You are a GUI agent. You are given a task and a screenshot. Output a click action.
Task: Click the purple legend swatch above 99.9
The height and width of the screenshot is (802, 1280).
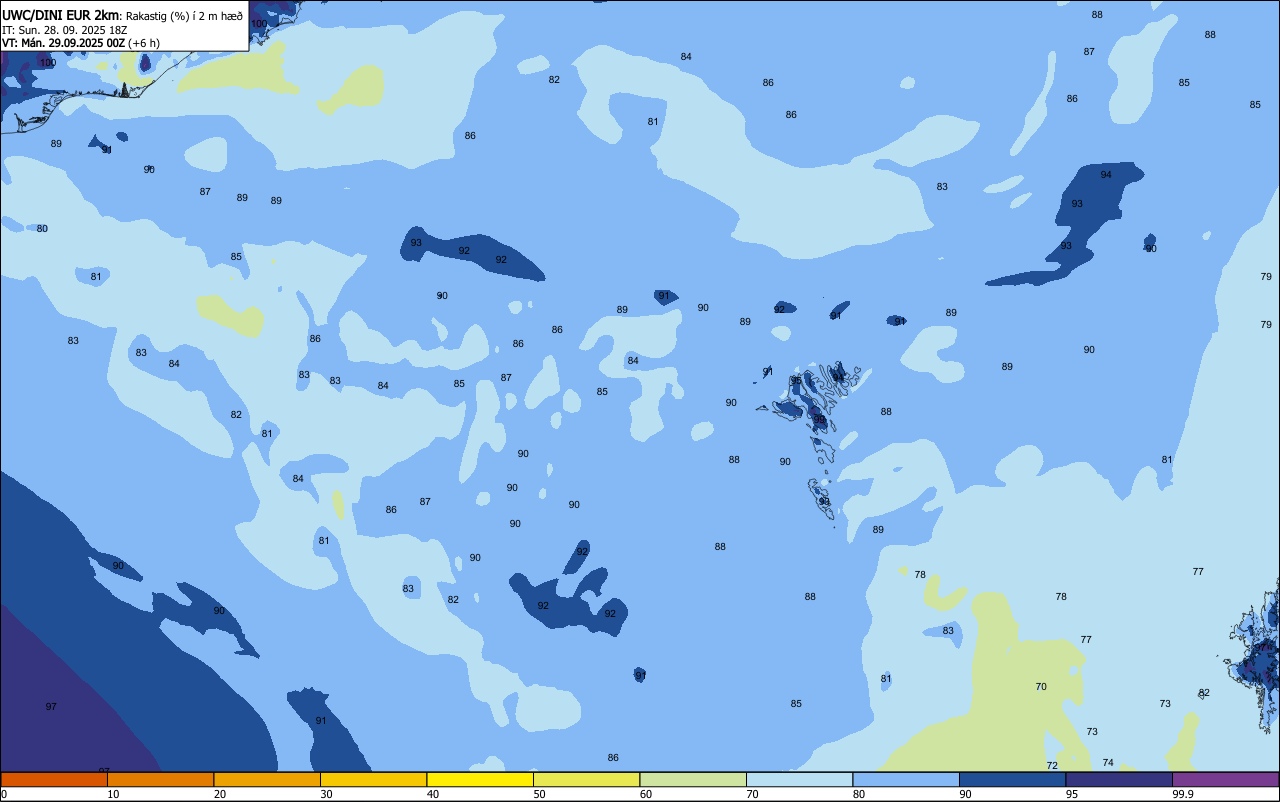pos(1225,779)
